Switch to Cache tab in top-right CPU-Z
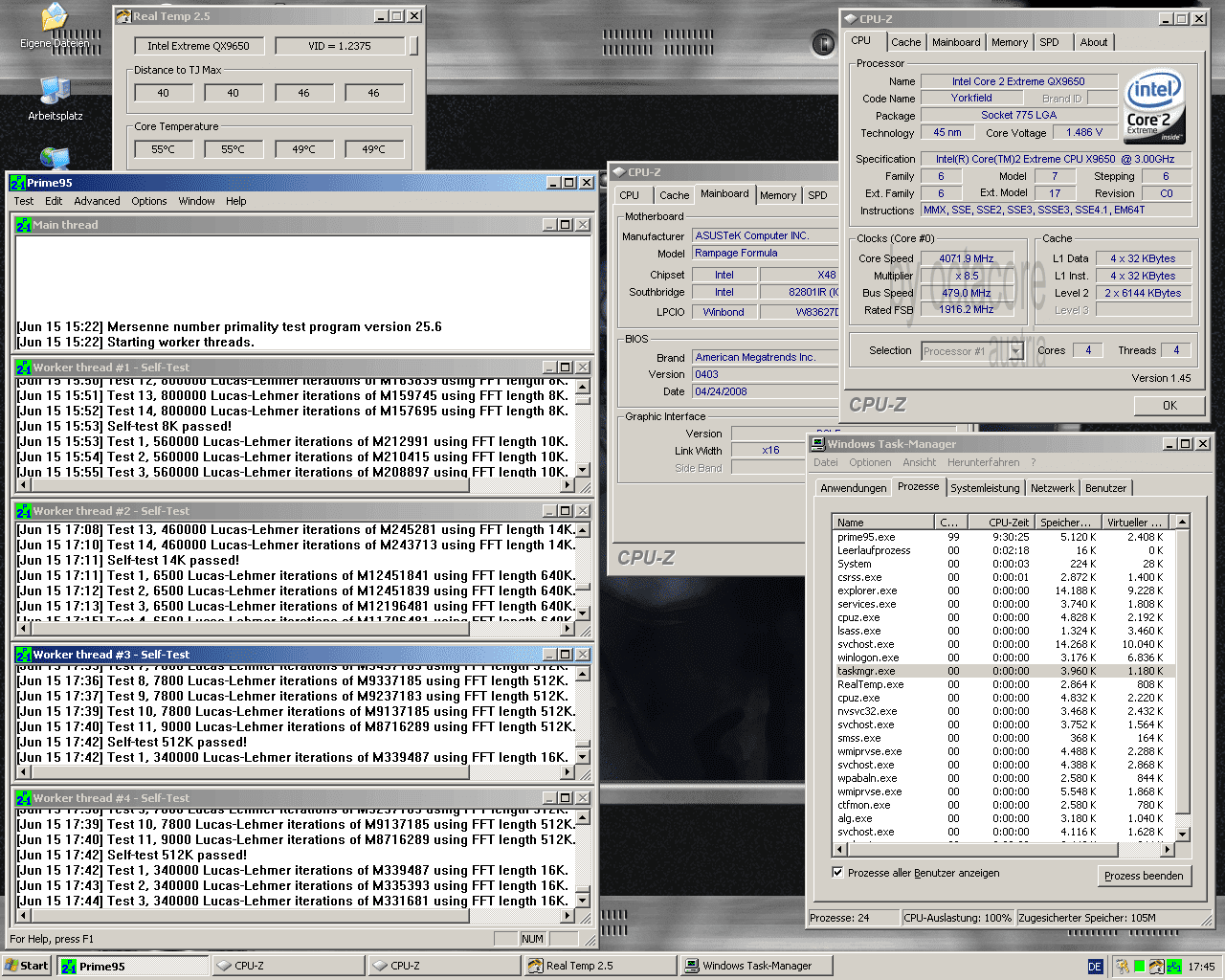Viewport: 1225px width, 980px height. [905, 42]
